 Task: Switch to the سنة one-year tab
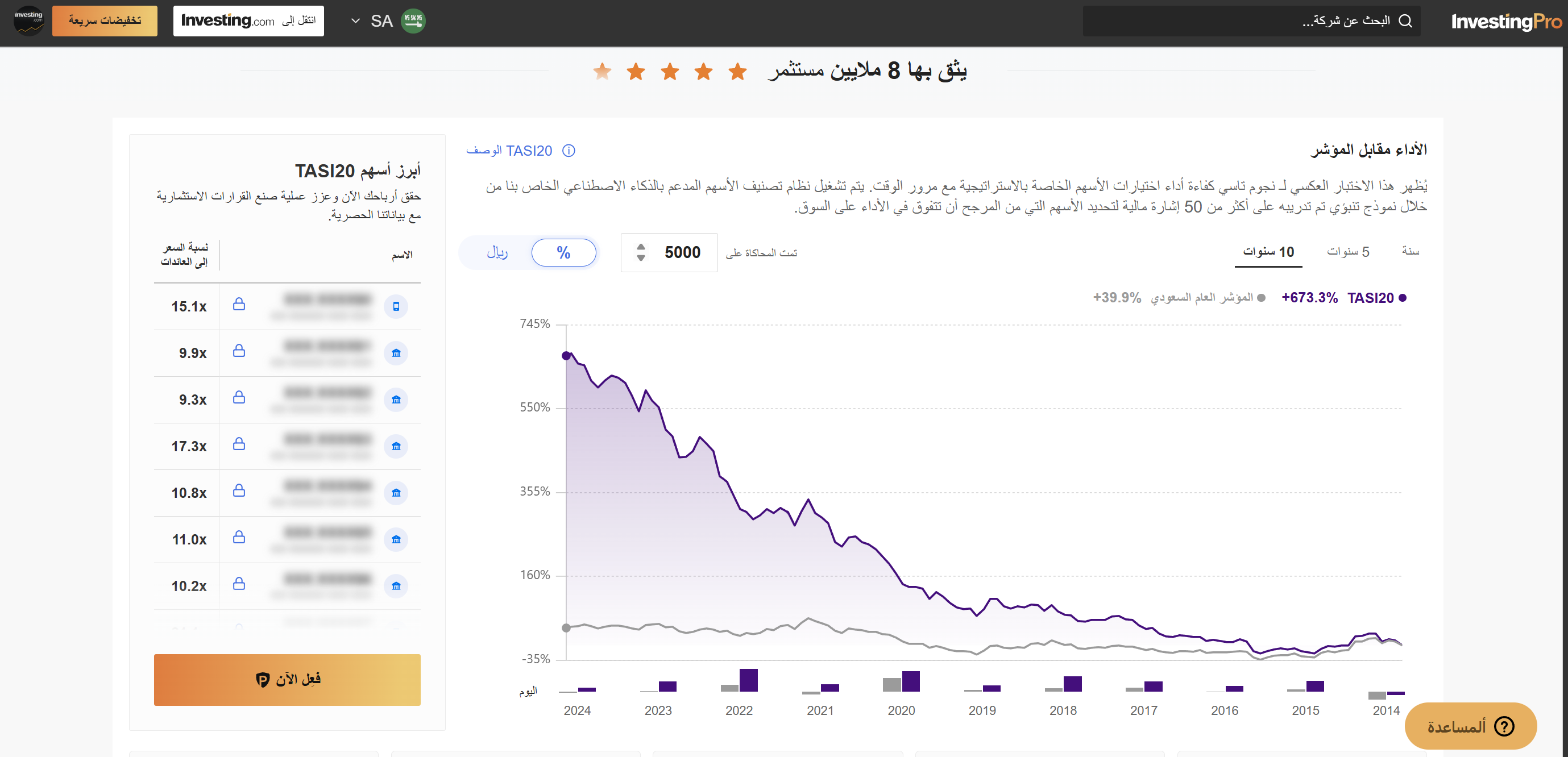(1411, 251)
